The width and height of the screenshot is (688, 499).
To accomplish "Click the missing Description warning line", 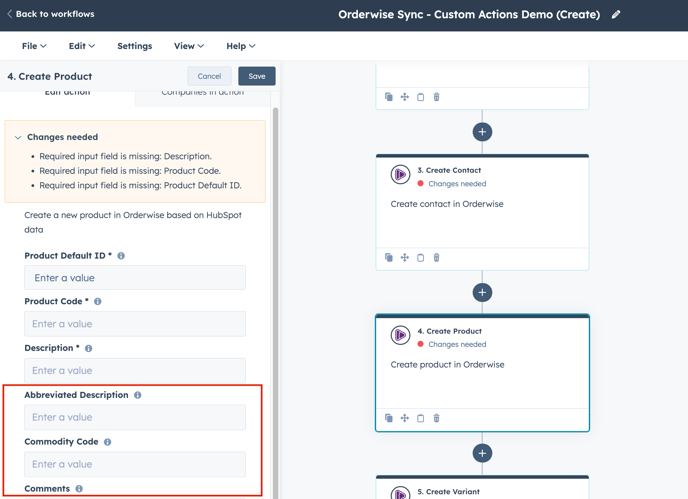I will 125,156.
